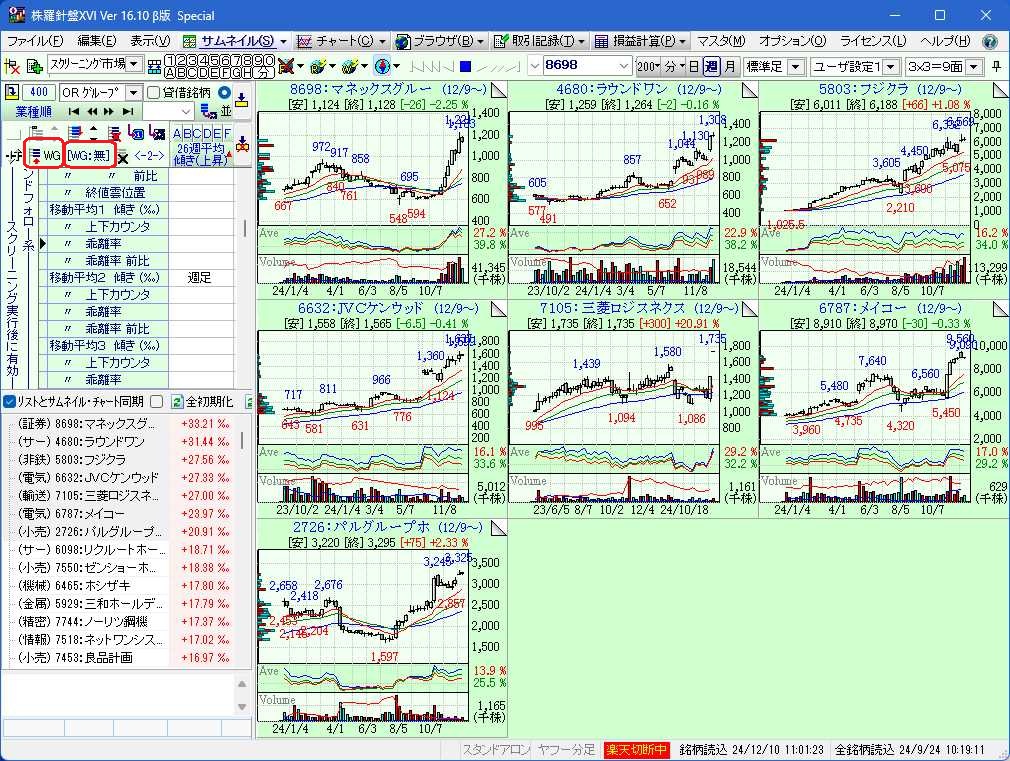This screenshot has height=761, width=1010.
Task: Click the 全初期化 button
Action: (x=209, y=402)
